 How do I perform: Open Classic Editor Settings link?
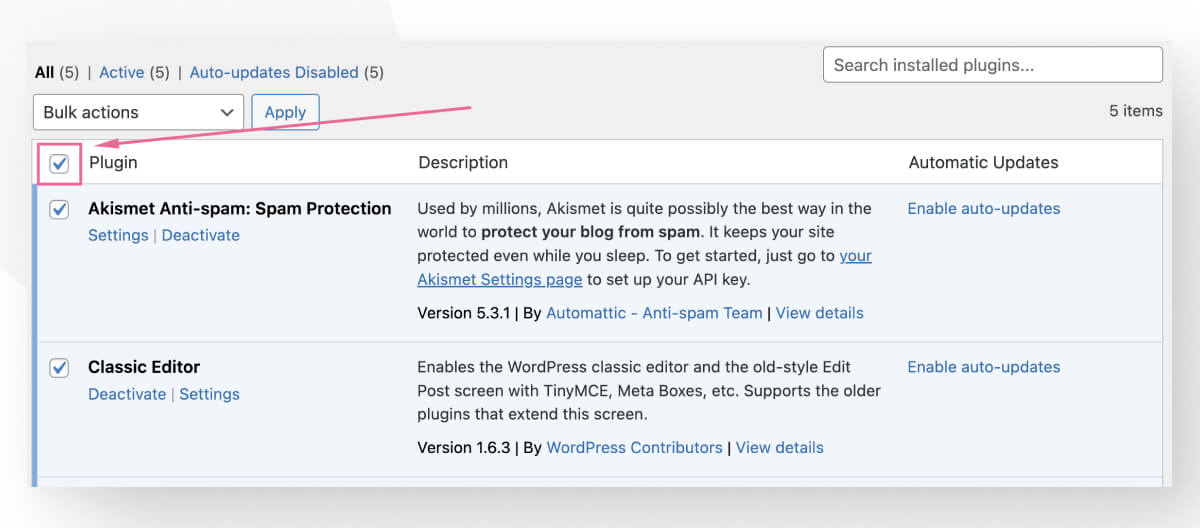point(210,394)
